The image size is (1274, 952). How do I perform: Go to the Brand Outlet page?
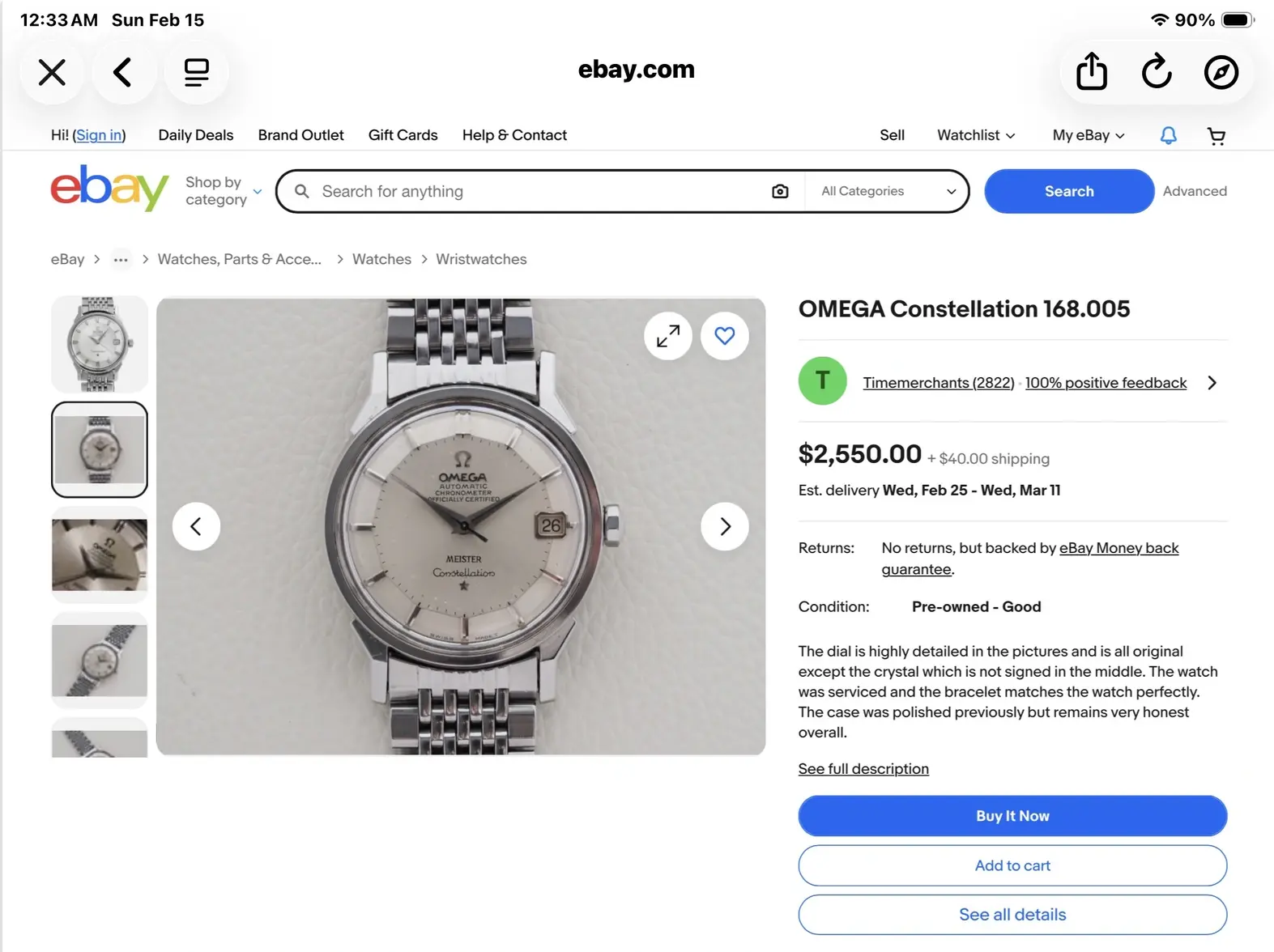300,135
